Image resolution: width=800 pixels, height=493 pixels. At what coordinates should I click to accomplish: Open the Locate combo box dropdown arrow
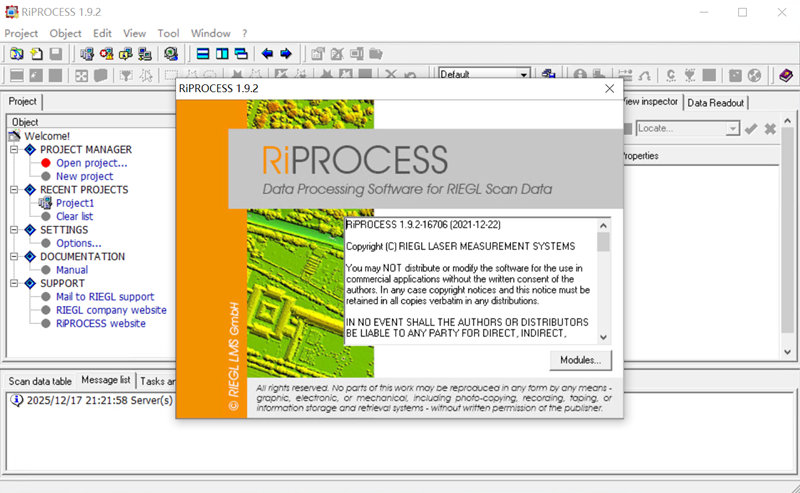pos(732,129)
